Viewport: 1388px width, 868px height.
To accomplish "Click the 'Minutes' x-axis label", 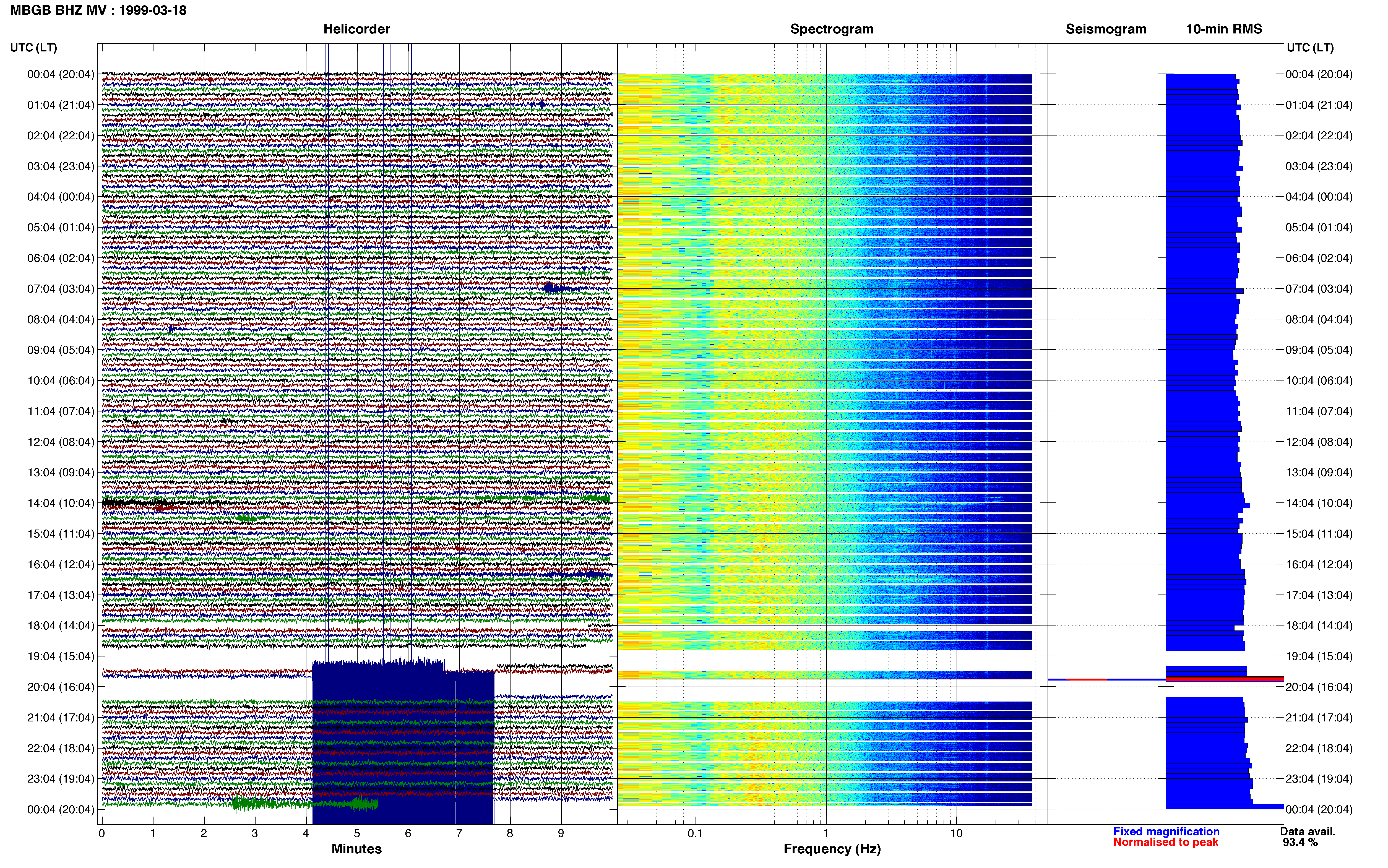I will coord(356,849).
